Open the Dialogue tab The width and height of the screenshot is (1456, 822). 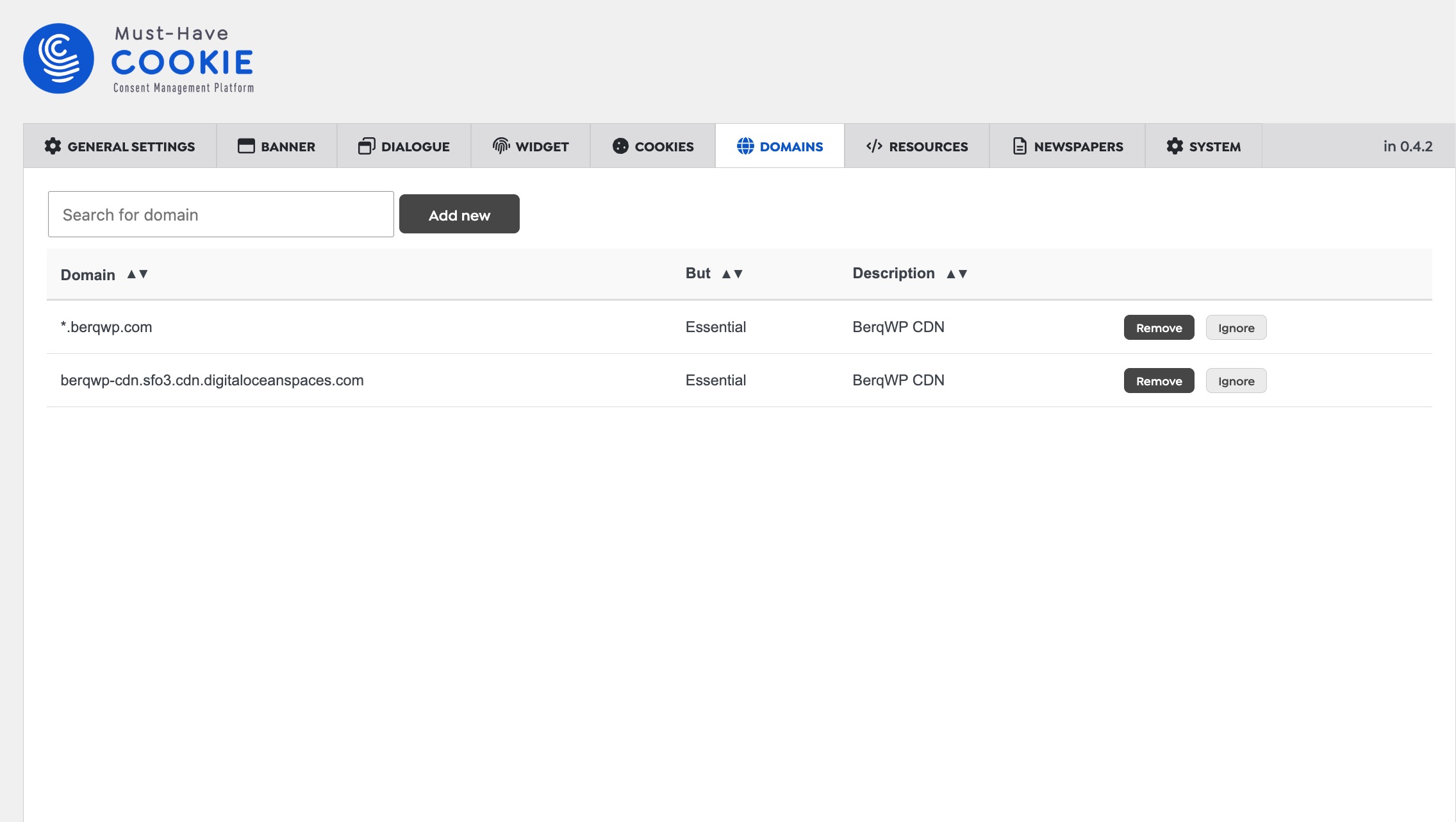coord(404,146)
